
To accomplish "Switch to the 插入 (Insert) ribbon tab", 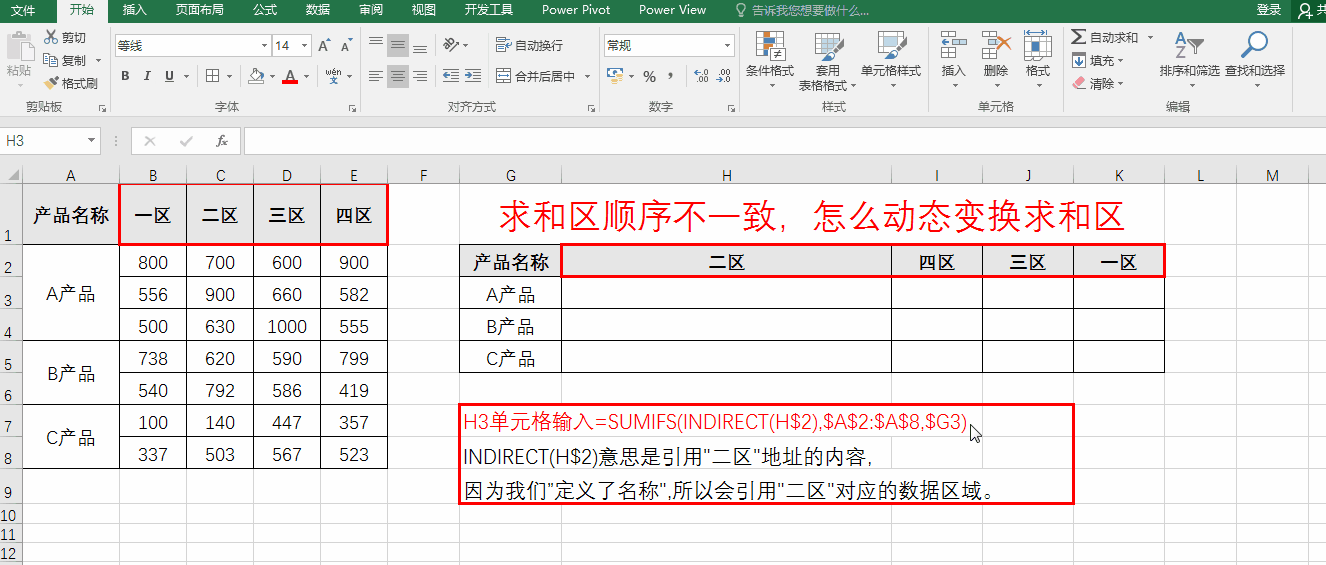I will pos(134,10).
